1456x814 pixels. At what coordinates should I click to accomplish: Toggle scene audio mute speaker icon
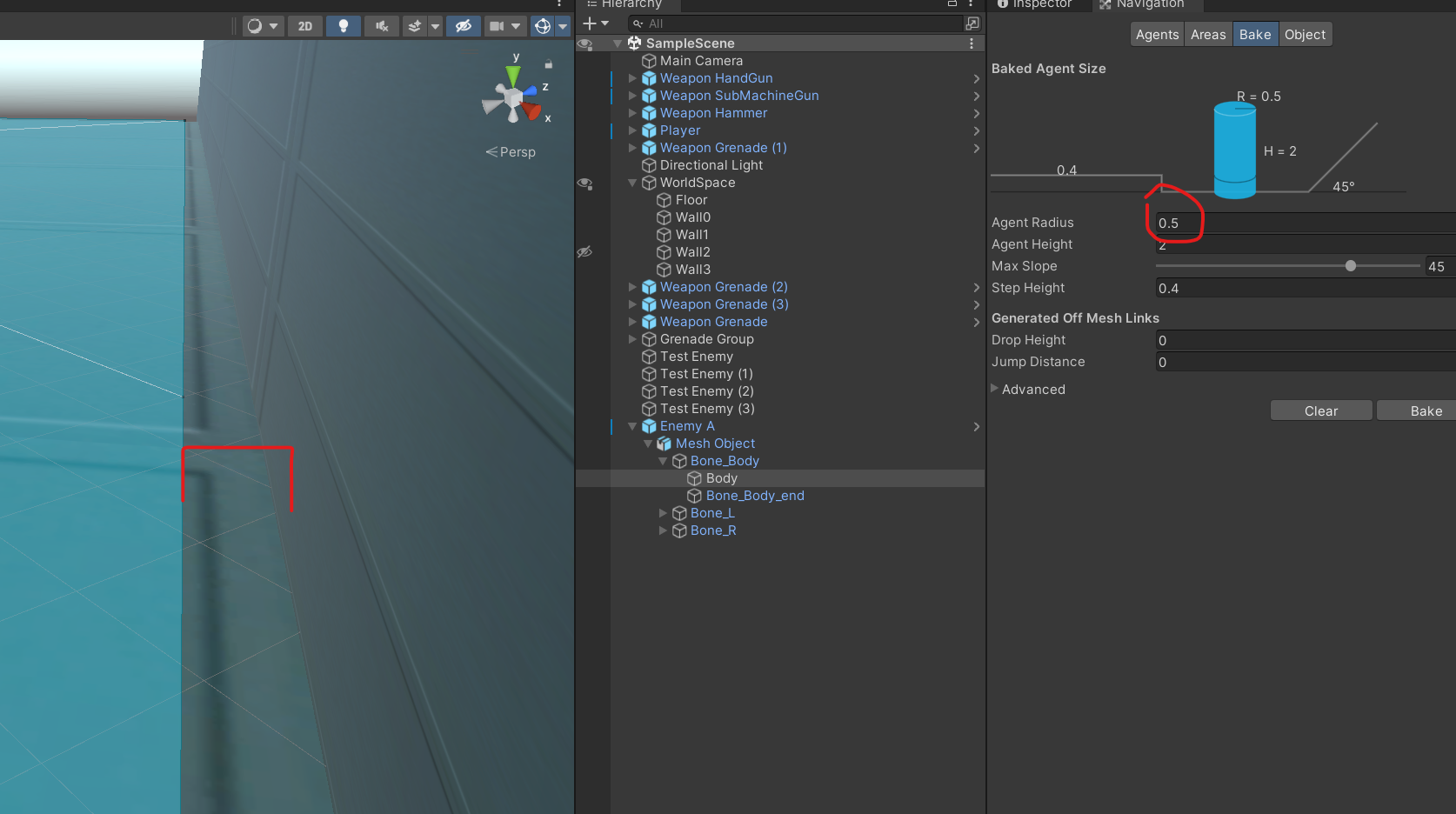coord(381,26)
